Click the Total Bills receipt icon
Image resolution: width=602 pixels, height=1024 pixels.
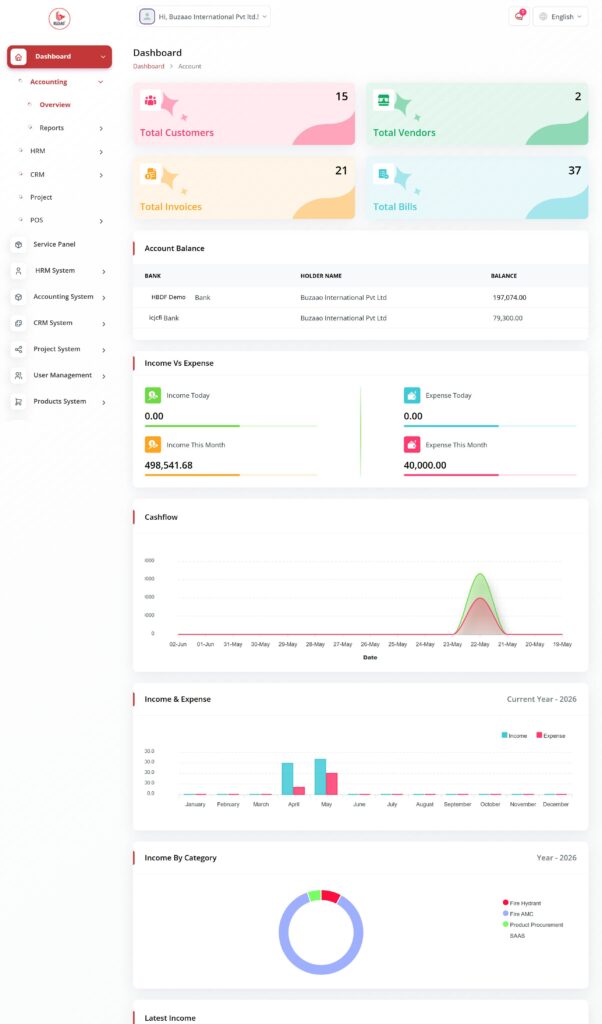coord(383,174)
